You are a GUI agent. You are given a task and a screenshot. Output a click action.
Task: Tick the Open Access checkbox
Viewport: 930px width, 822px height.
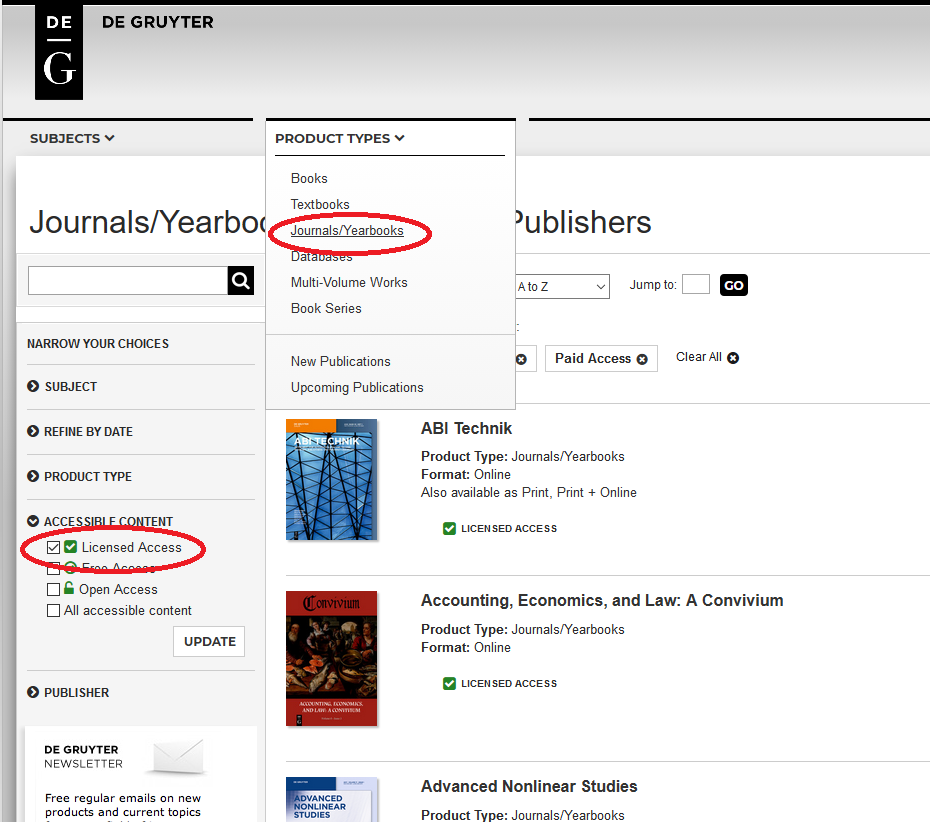(53, 589)
